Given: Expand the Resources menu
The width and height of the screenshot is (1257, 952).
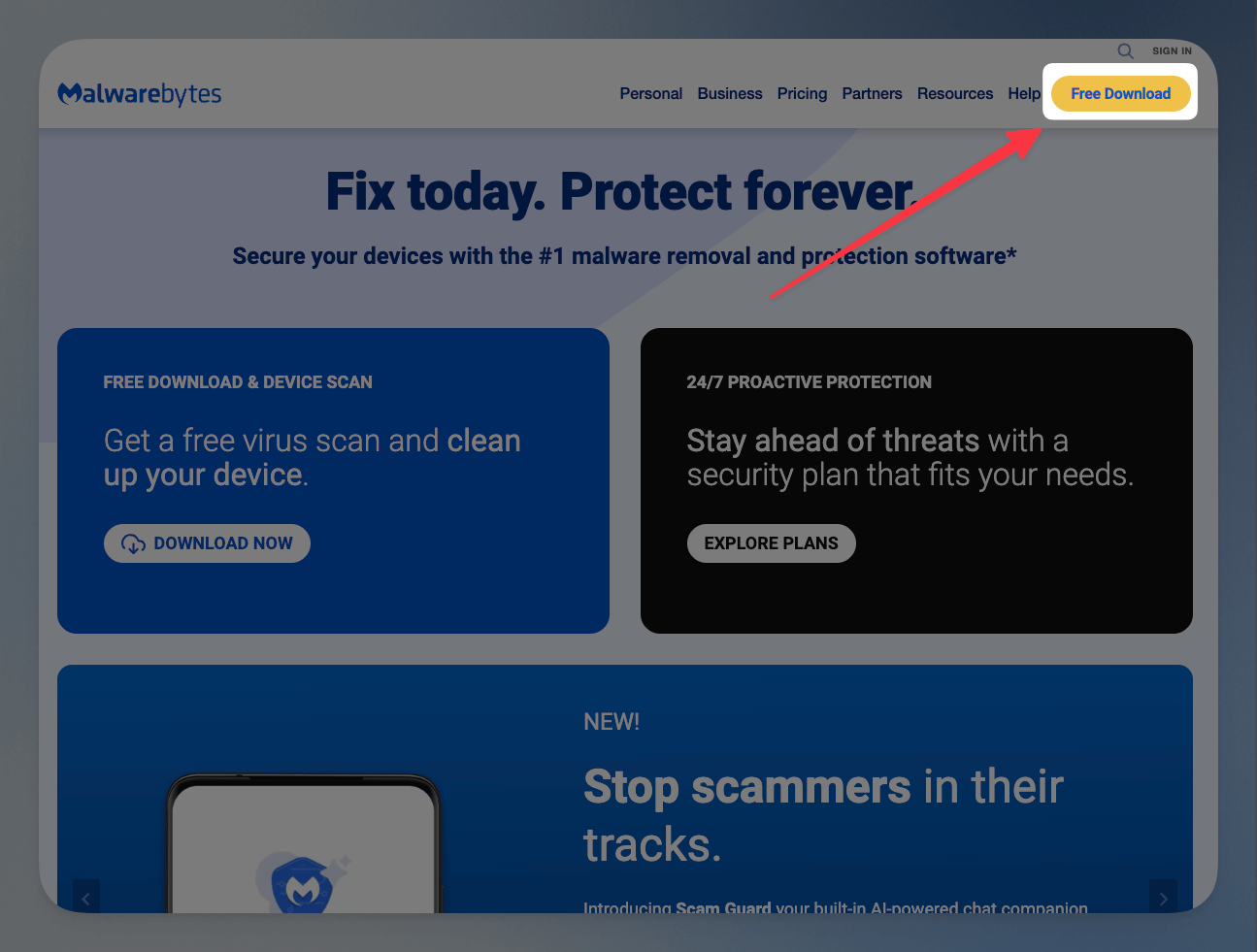Looking at the screenshot, I should [955, 93].
